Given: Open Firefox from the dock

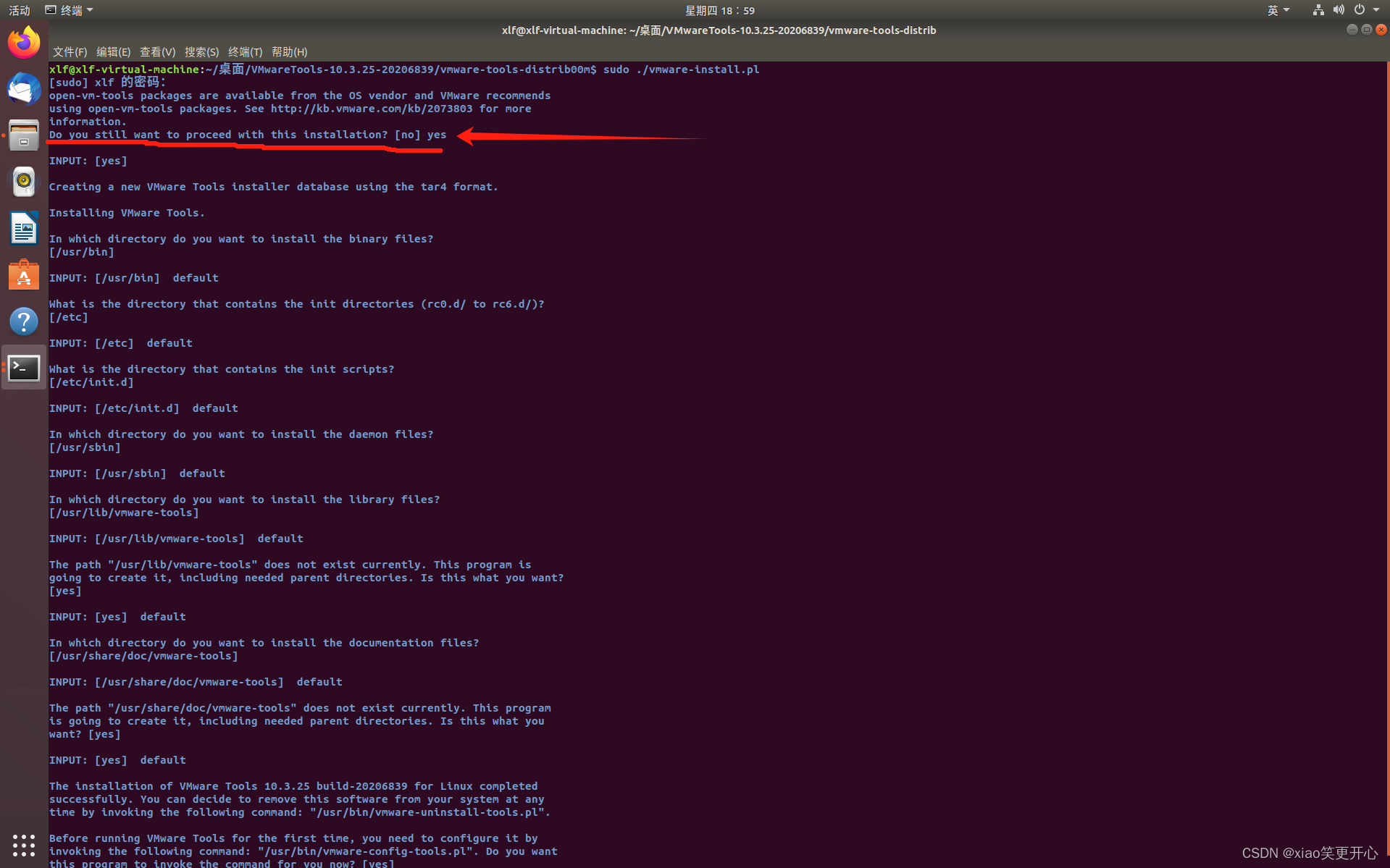Looking at the screenshot, I should [x=24, y=43].
